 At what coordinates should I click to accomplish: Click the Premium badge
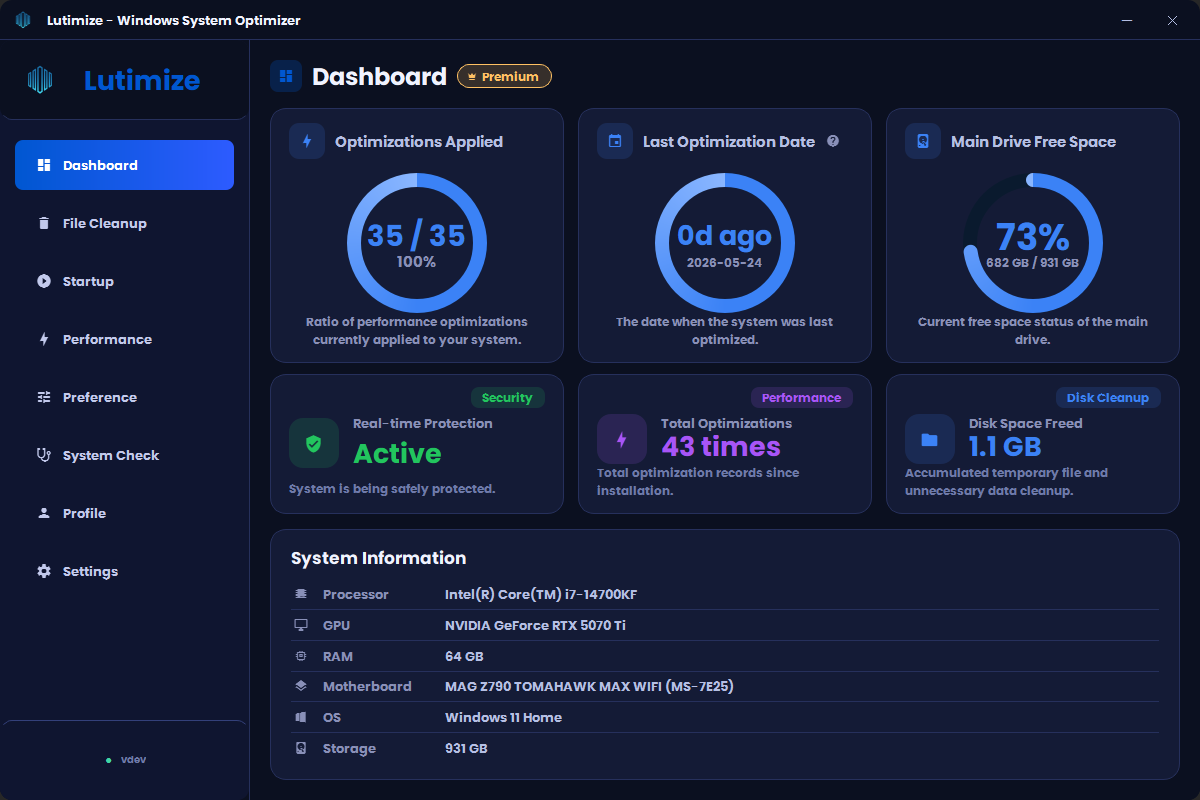click(x=504, y=76)
